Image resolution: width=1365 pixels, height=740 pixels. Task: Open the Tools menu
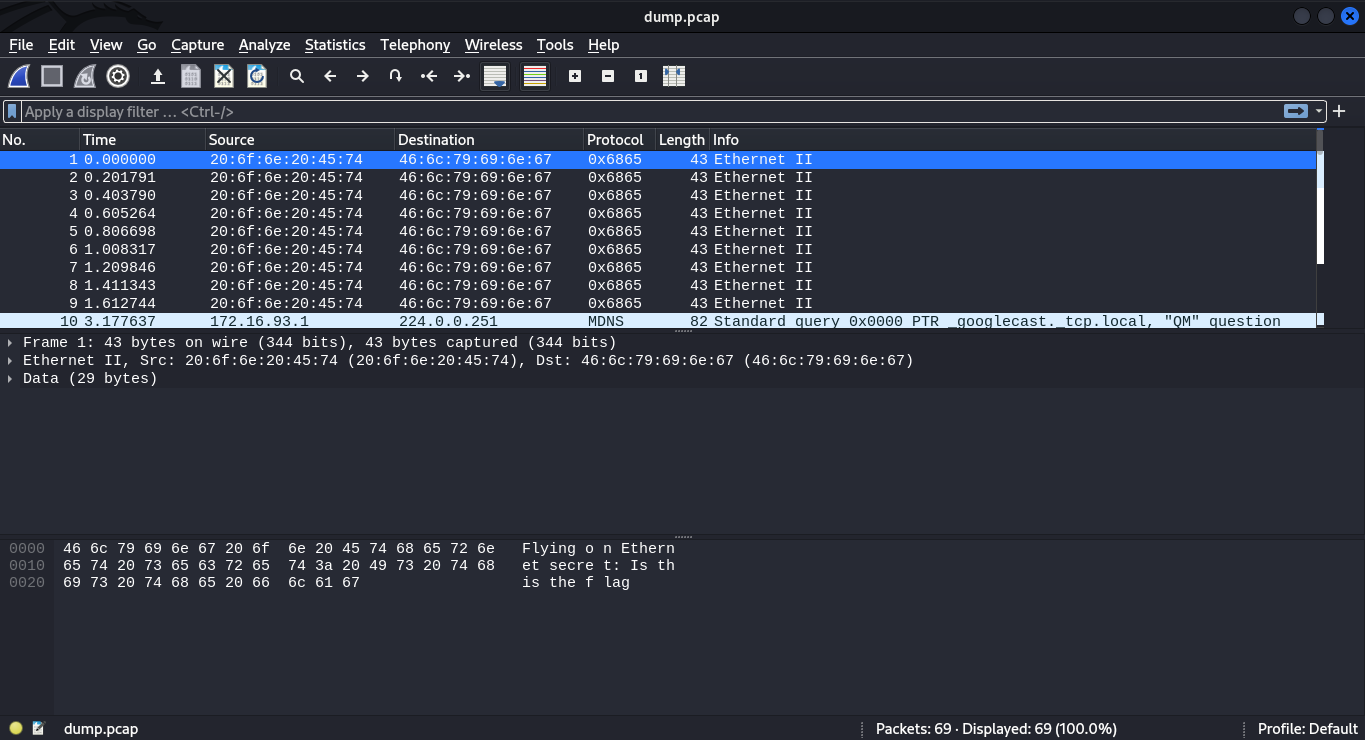click(555, 45)
